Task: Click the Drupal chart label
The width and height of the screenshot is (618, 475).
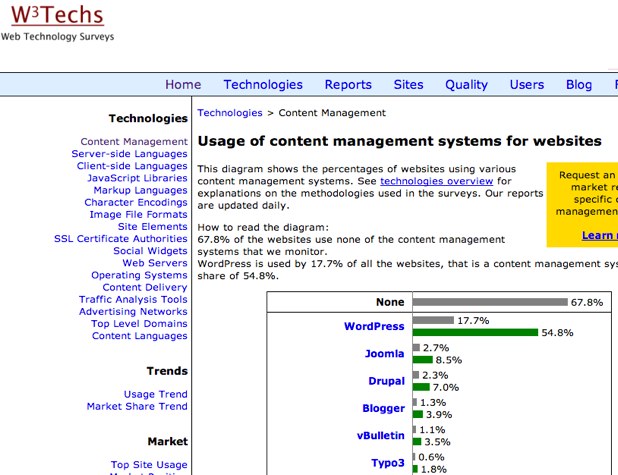Action: pos(387,381)
